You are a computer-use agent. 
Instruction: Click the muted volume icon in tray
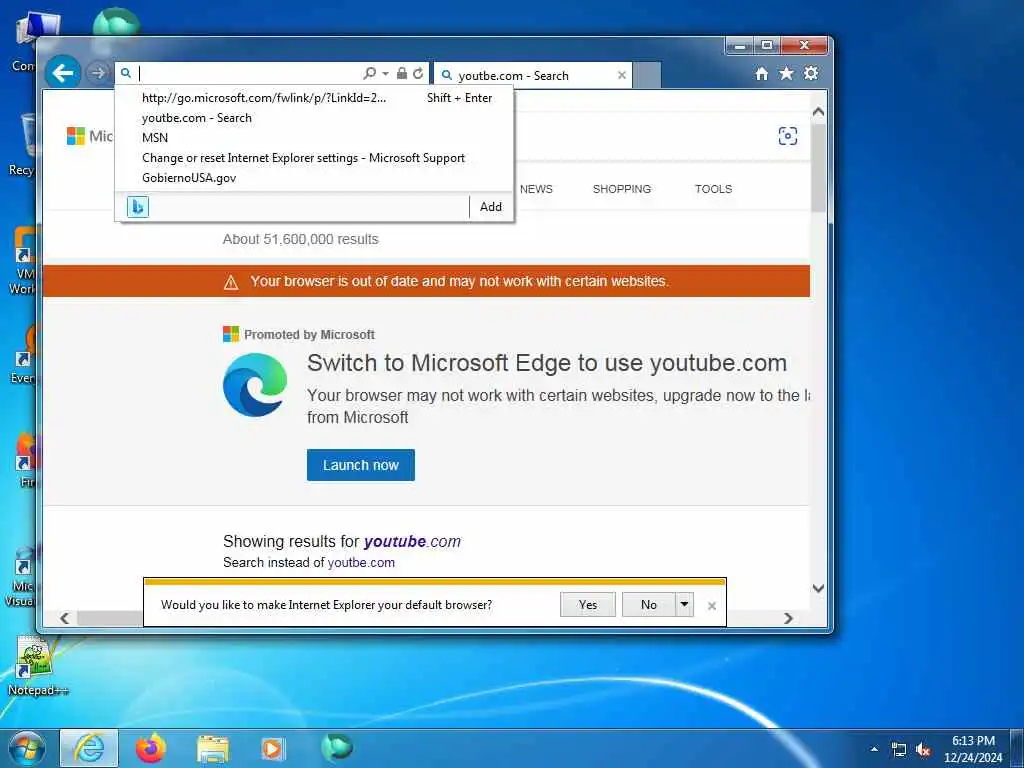[x=923, y=750]
